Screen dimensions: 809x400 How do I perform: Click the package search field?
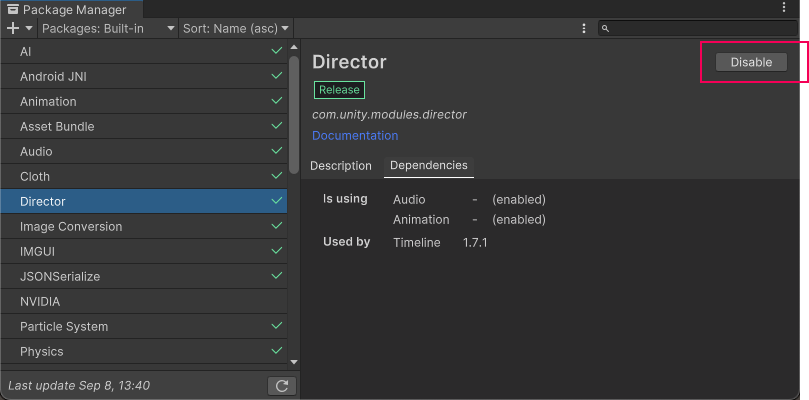pos(700,28)
